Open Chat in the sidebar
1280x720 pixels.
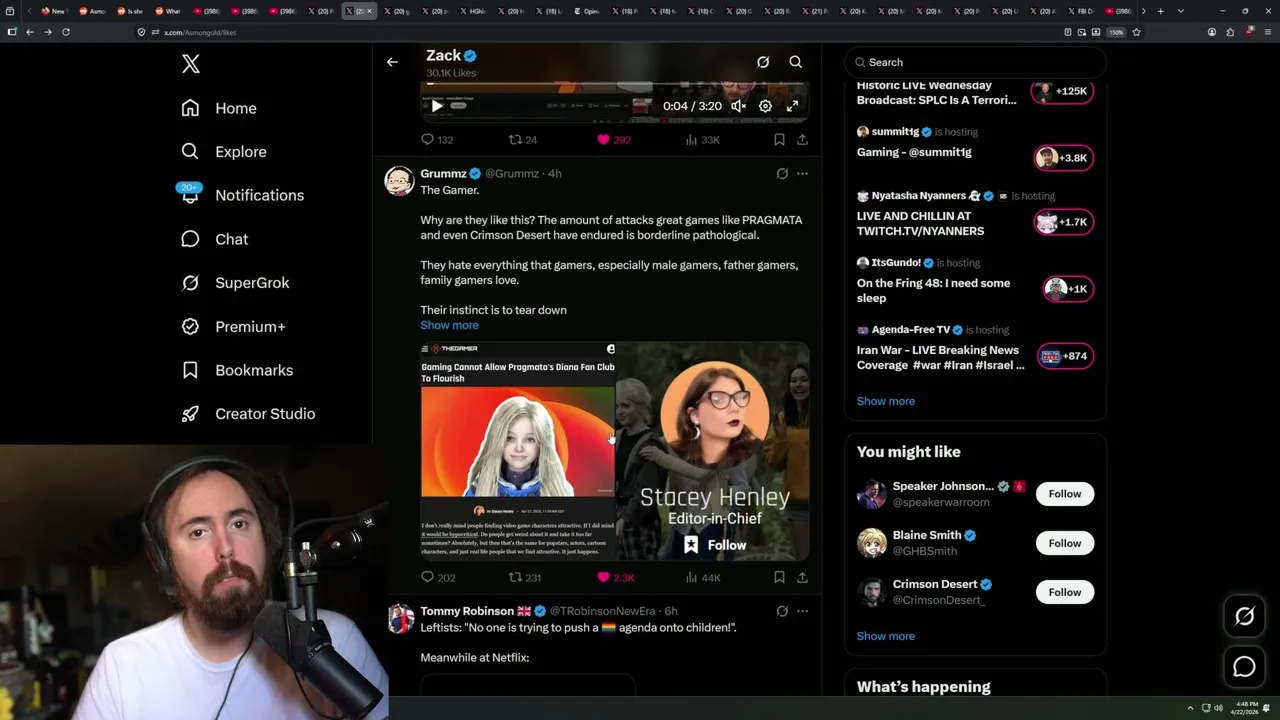pyautogui.click(x=214, y=239)
